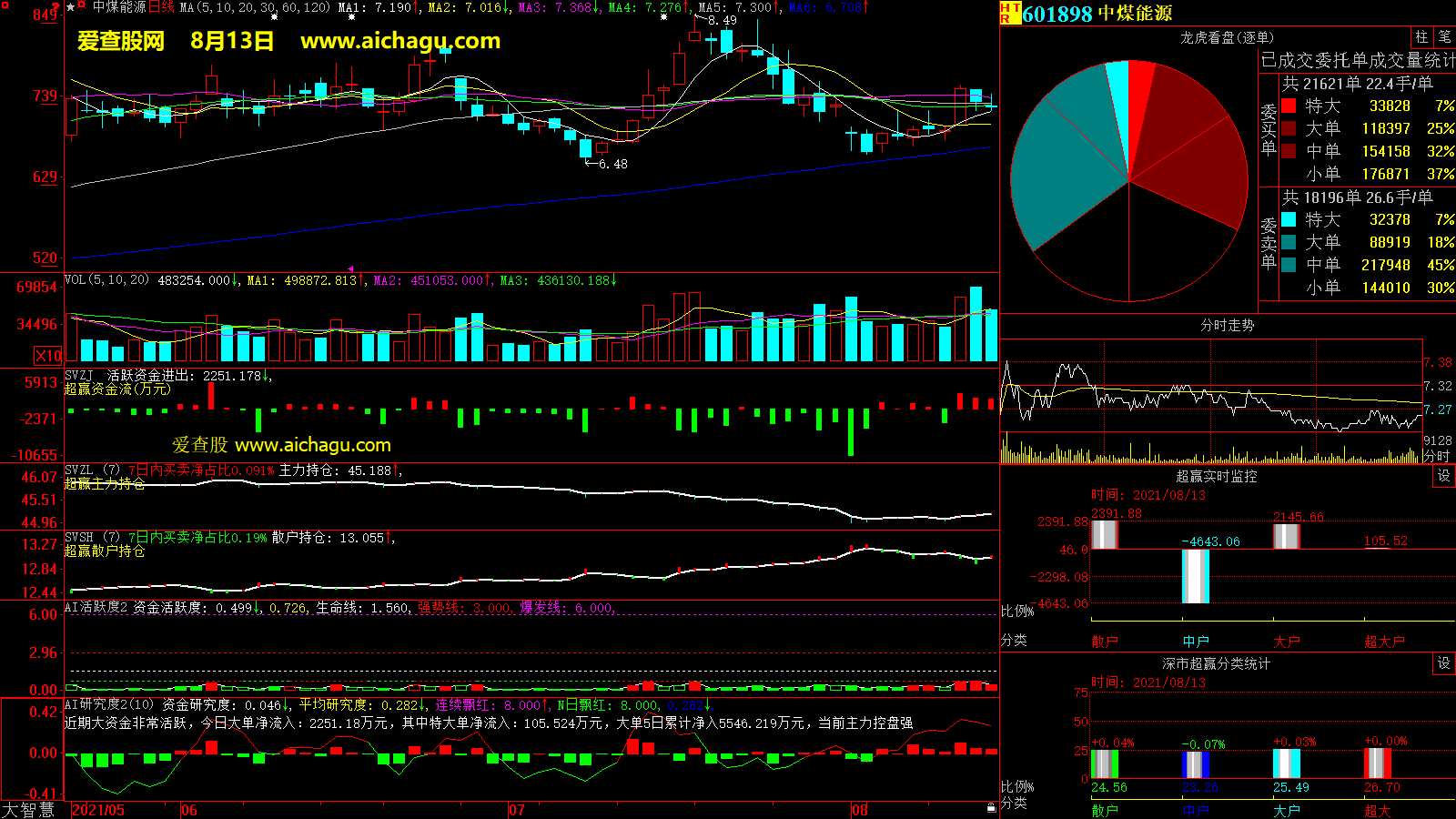Viewport: 1456px width, 819px height.
Task: Click the 601898 stock code title
Action: click(x=1057, y=14)
